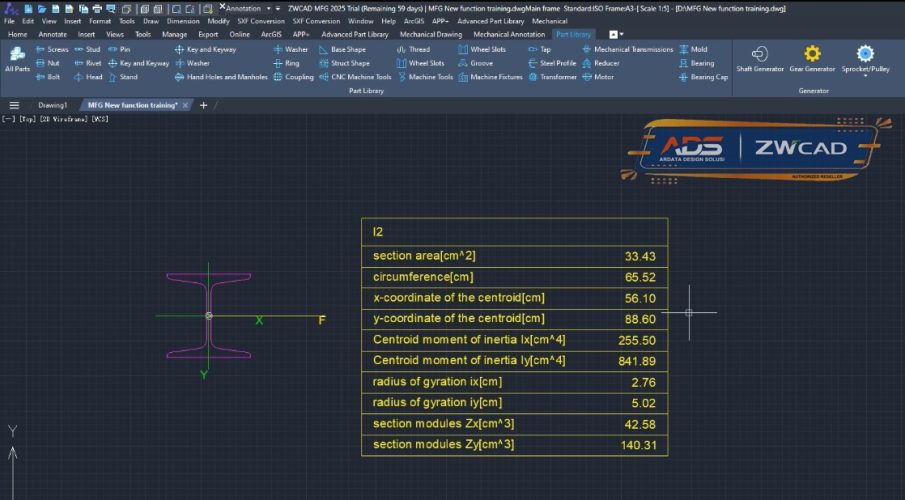This screenshot has width=905, height=500.
Task: Insert a Thread from the Part Library
Action: pyautogui.click(x=413, y=49)
